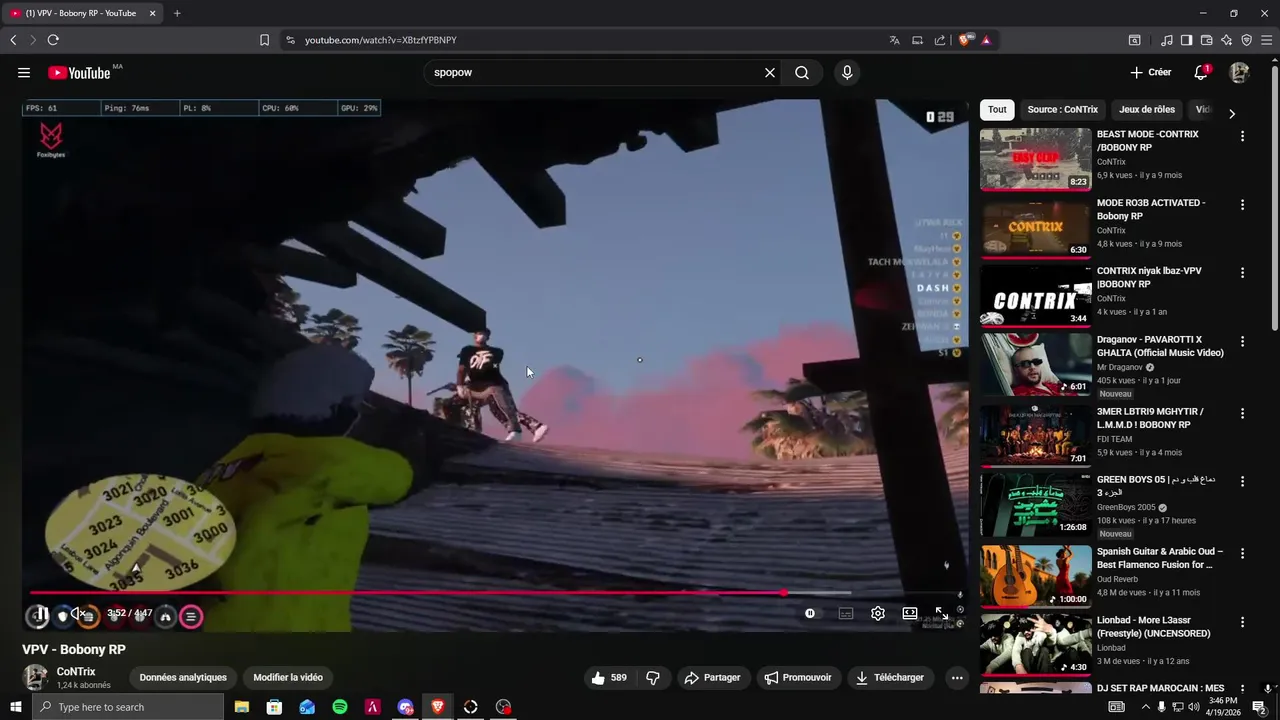Open a new browser tab with plus

click(x=177, y=13)
